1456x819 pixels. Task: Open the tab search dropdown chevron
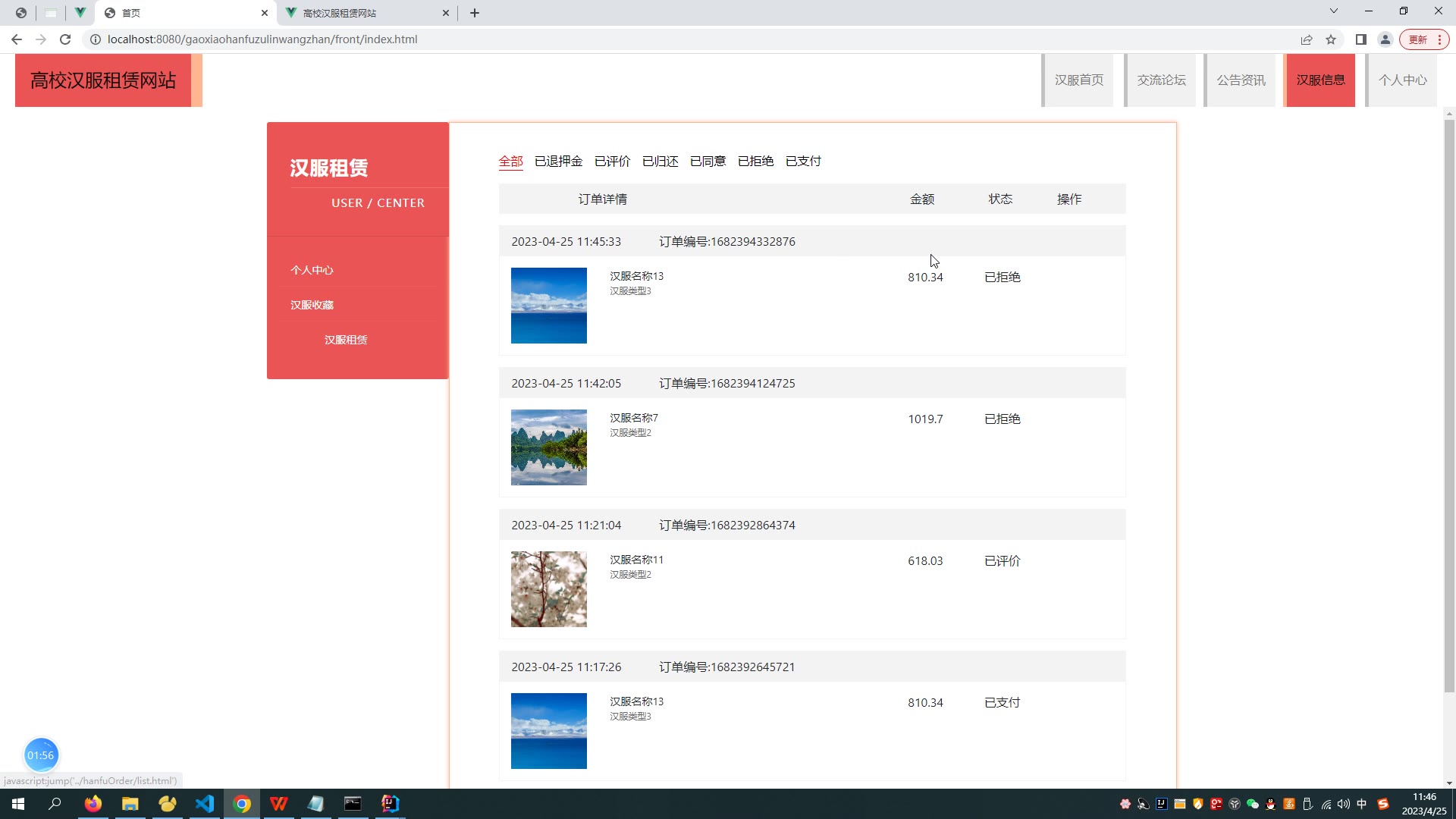1334,11
